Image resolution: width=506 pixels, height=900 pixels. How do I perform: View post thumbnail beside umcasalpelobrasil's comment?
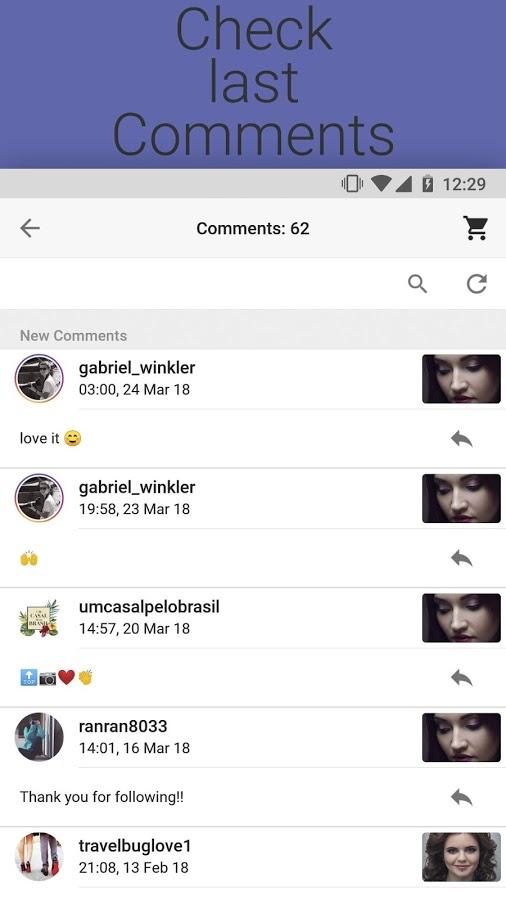(x=461, y=618)
